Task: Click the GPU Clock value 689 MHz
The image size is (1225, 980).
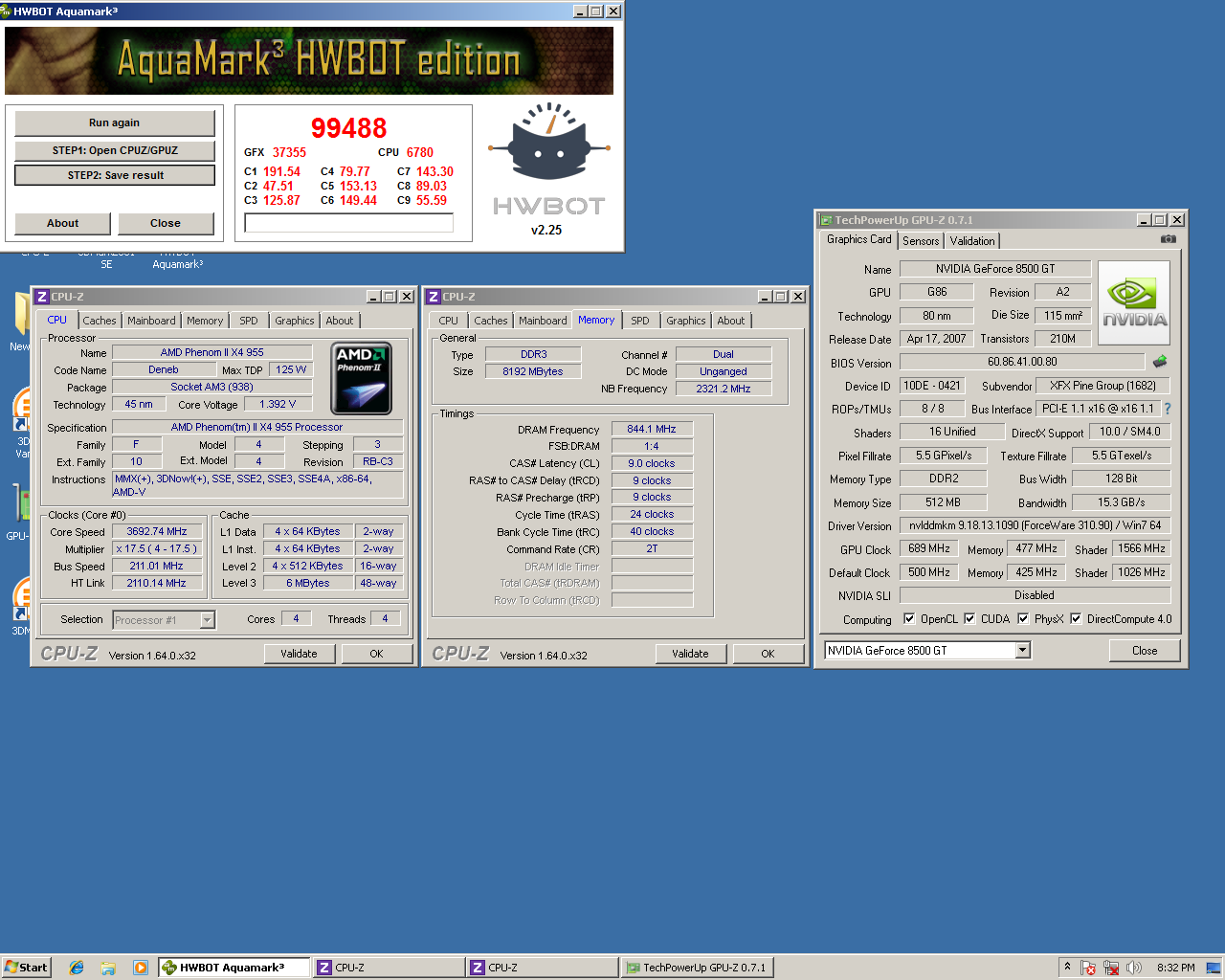Action: 929,548
